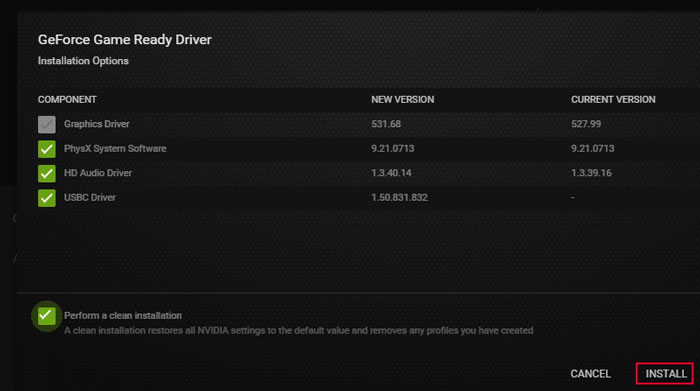Click the GeForce Game Ready Driver title

click(x=125, y=40)
